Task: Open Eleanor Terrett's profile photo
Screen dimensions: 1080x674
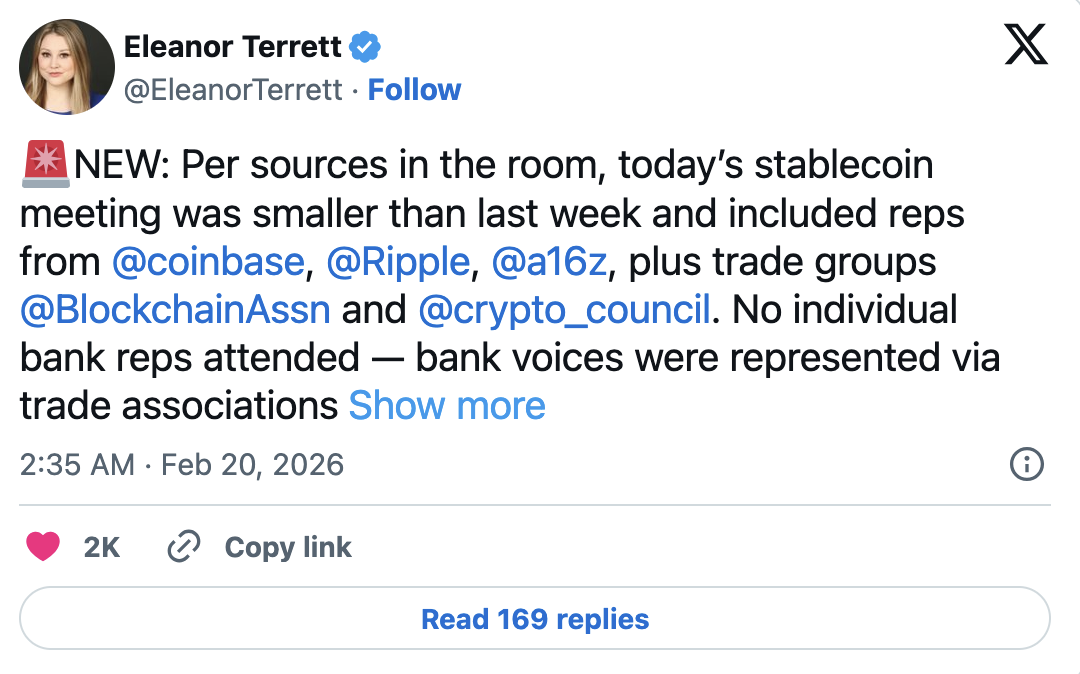Action: click(x=67, y=67)
